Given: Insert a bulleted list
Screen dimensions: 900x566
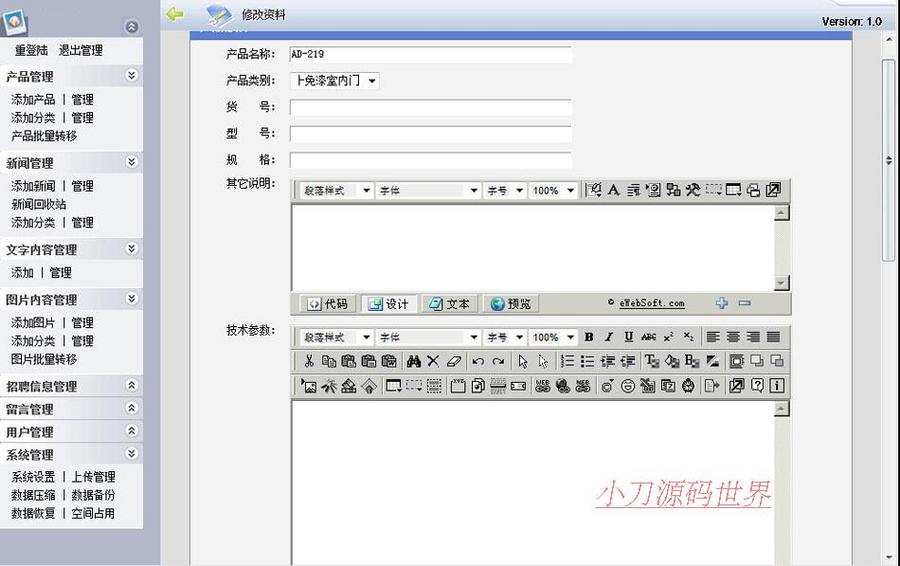Looking at the screenshot, I should coord(587,361).
